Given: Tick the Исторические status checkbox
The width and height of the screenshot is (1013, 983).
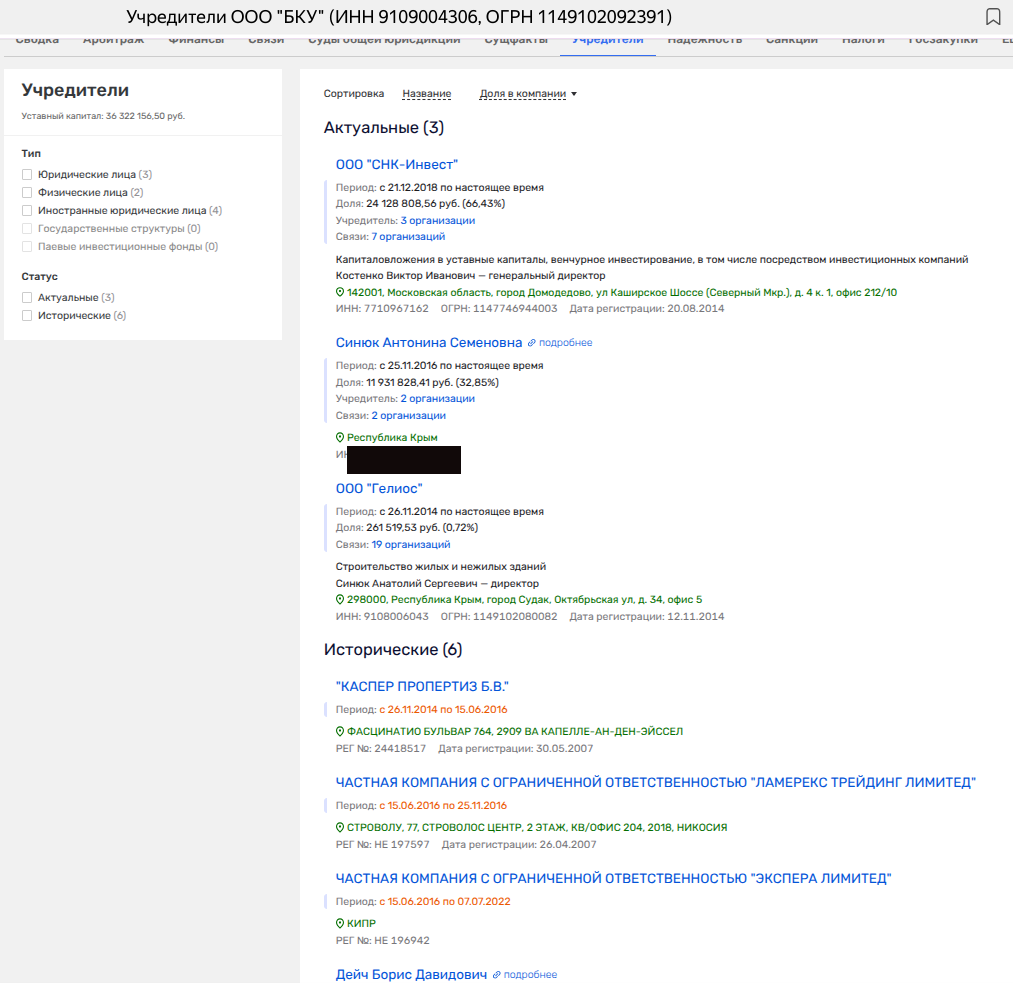Looking at the screenshot, I should click(x=28, y=316).
